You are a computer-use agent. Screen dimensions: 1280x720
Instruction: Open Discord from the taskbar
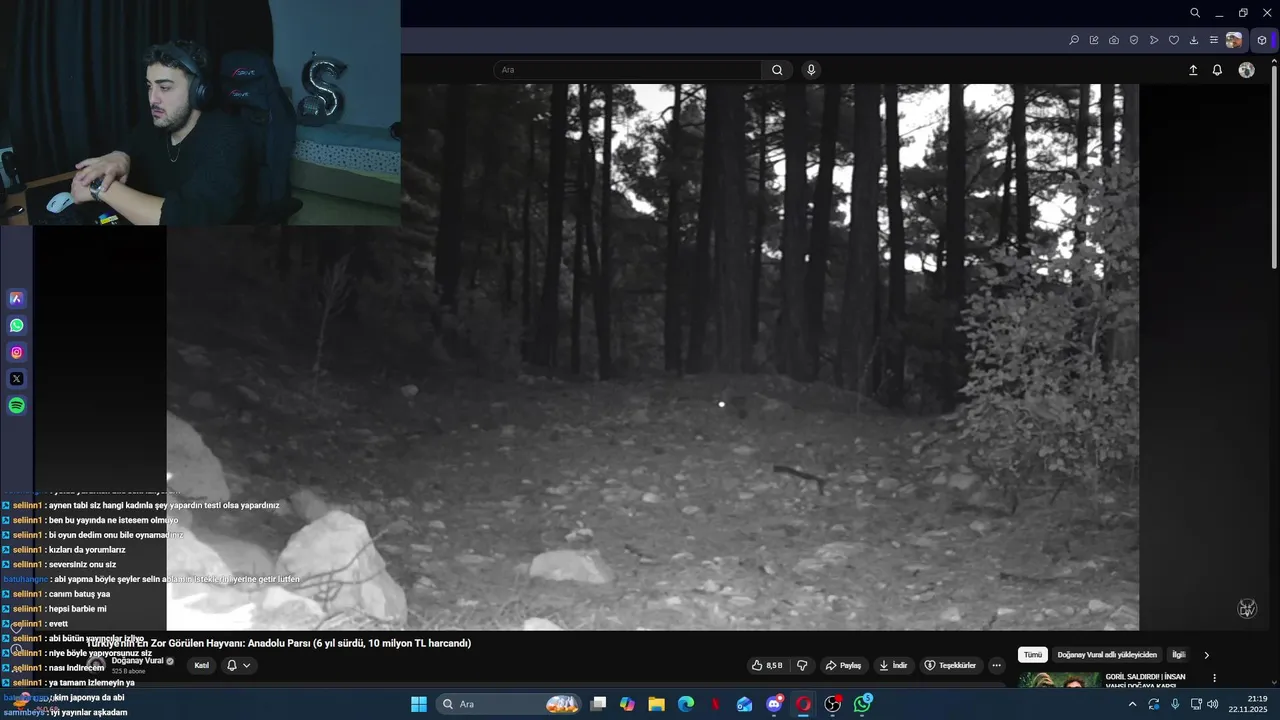[774, 704]
